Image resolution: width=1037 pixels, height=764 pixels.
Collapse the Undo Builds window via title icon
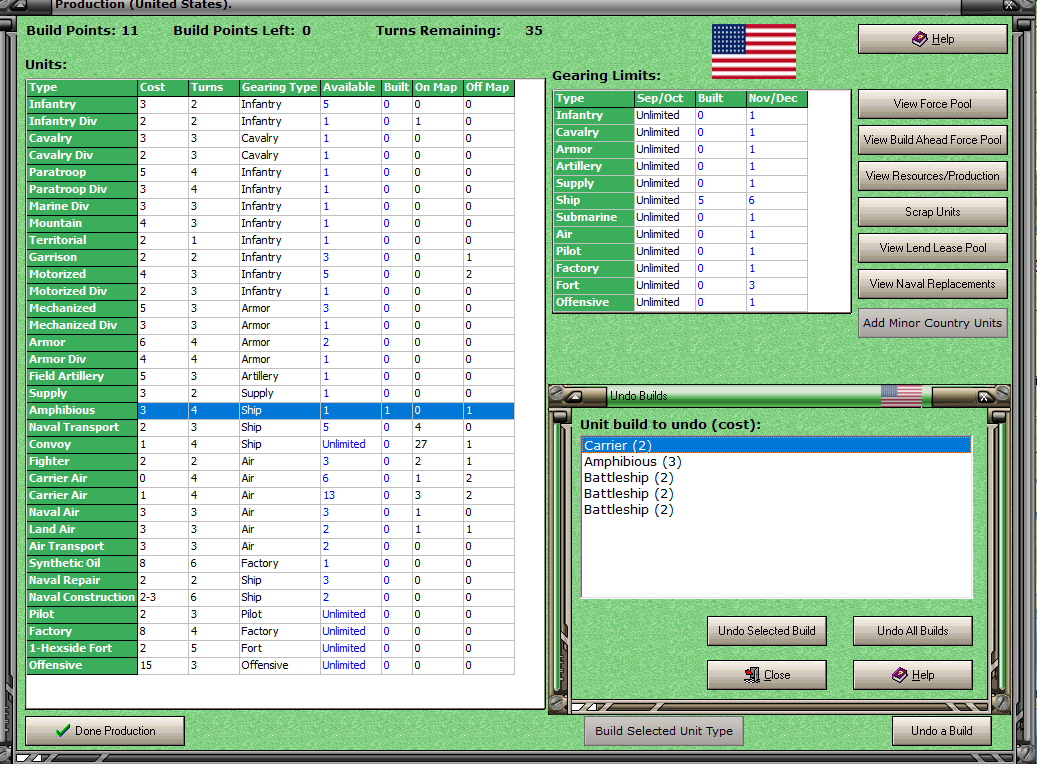coord(574,396)
